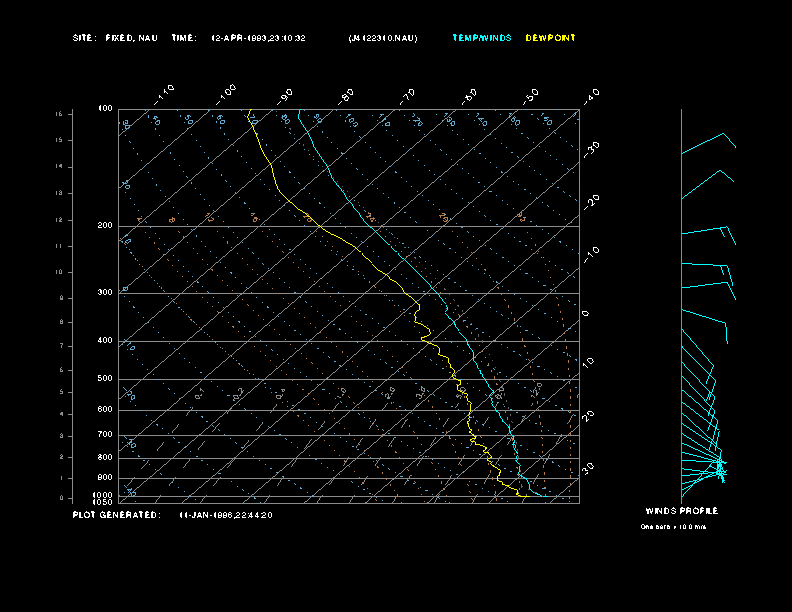Click the 11-JAN-1996 plot generation timestamp
This screenshot has width=792, height=612.
[226, 515]
